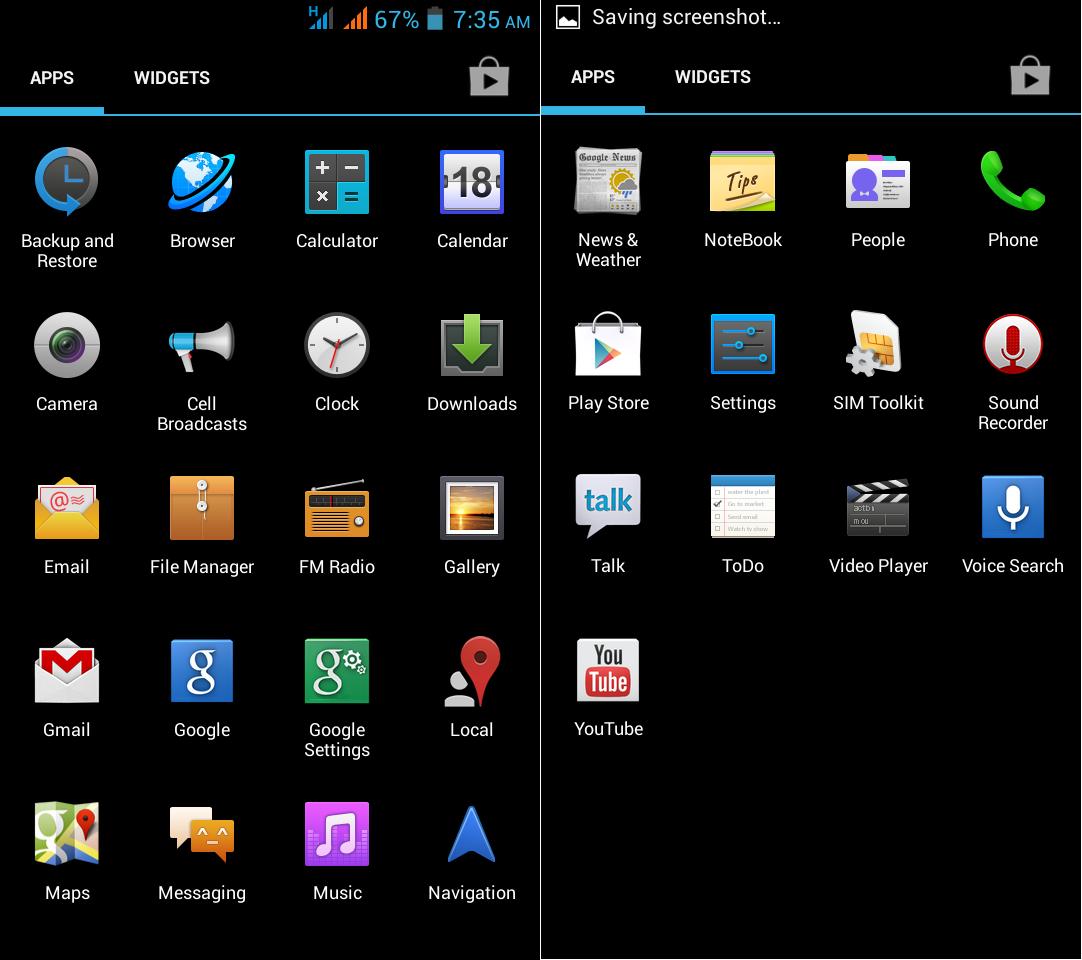Open the Maps app
1082x960 pixels.
[x=67, y=834]
